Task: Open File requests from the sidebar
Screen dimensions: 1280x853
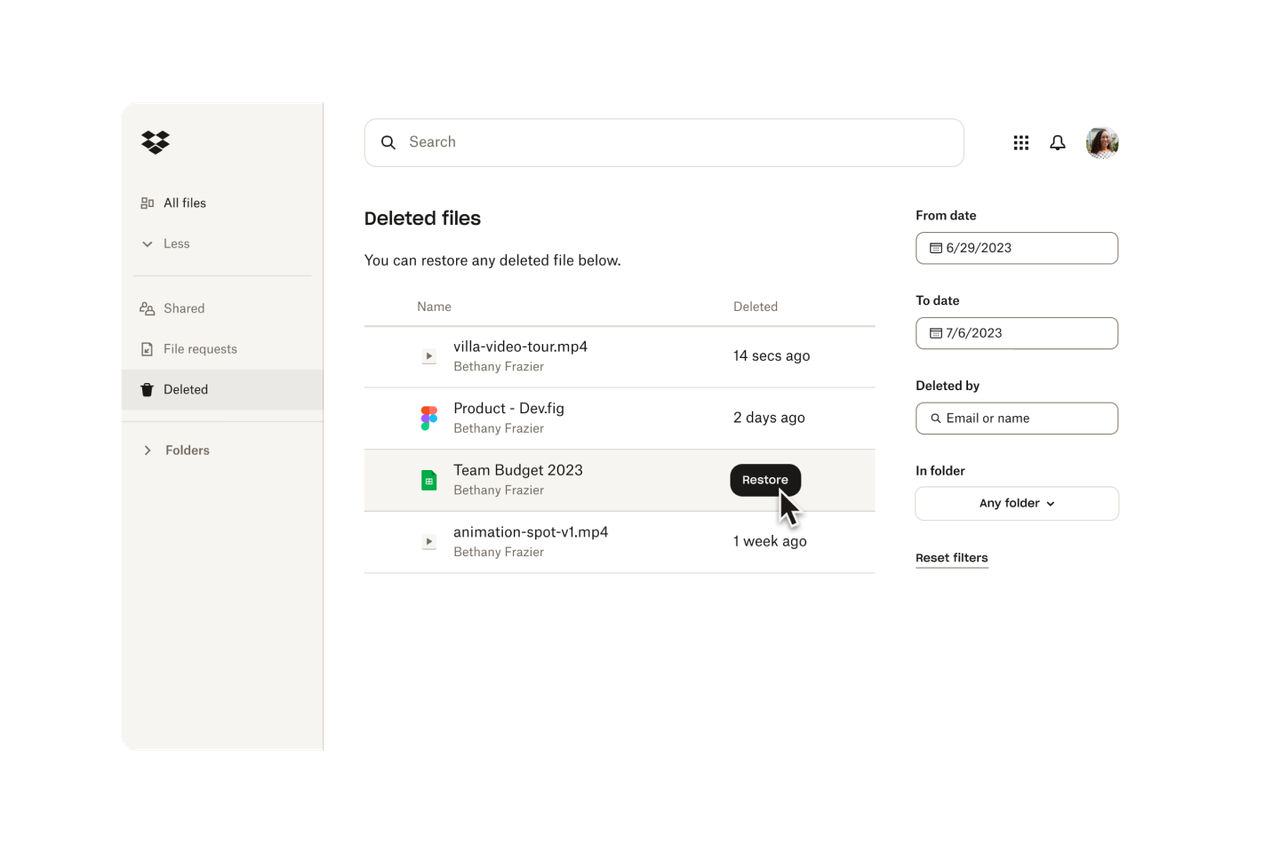Action: 200,348
